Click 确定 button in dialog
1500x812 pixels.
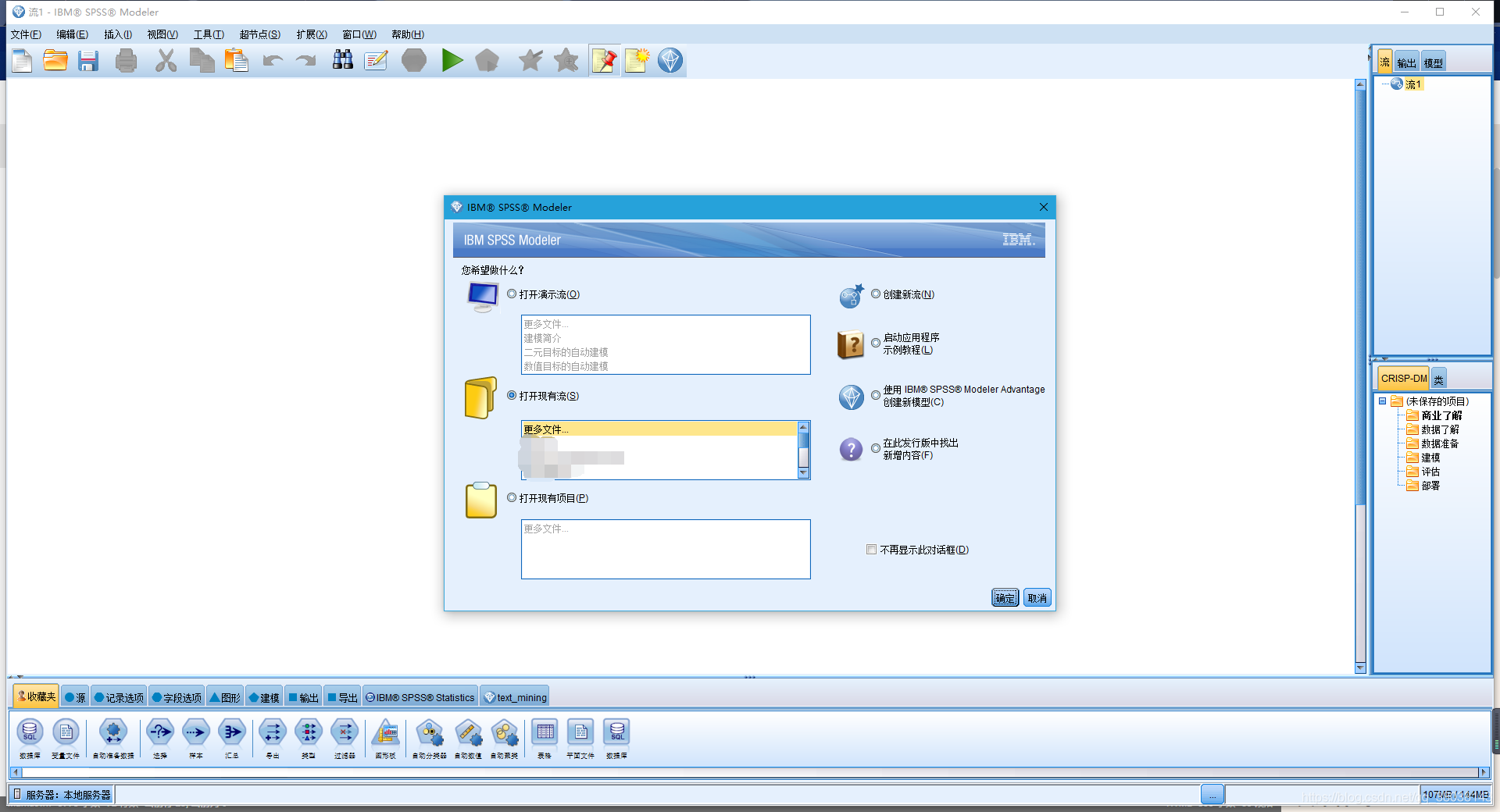[x=1005, y=598]
